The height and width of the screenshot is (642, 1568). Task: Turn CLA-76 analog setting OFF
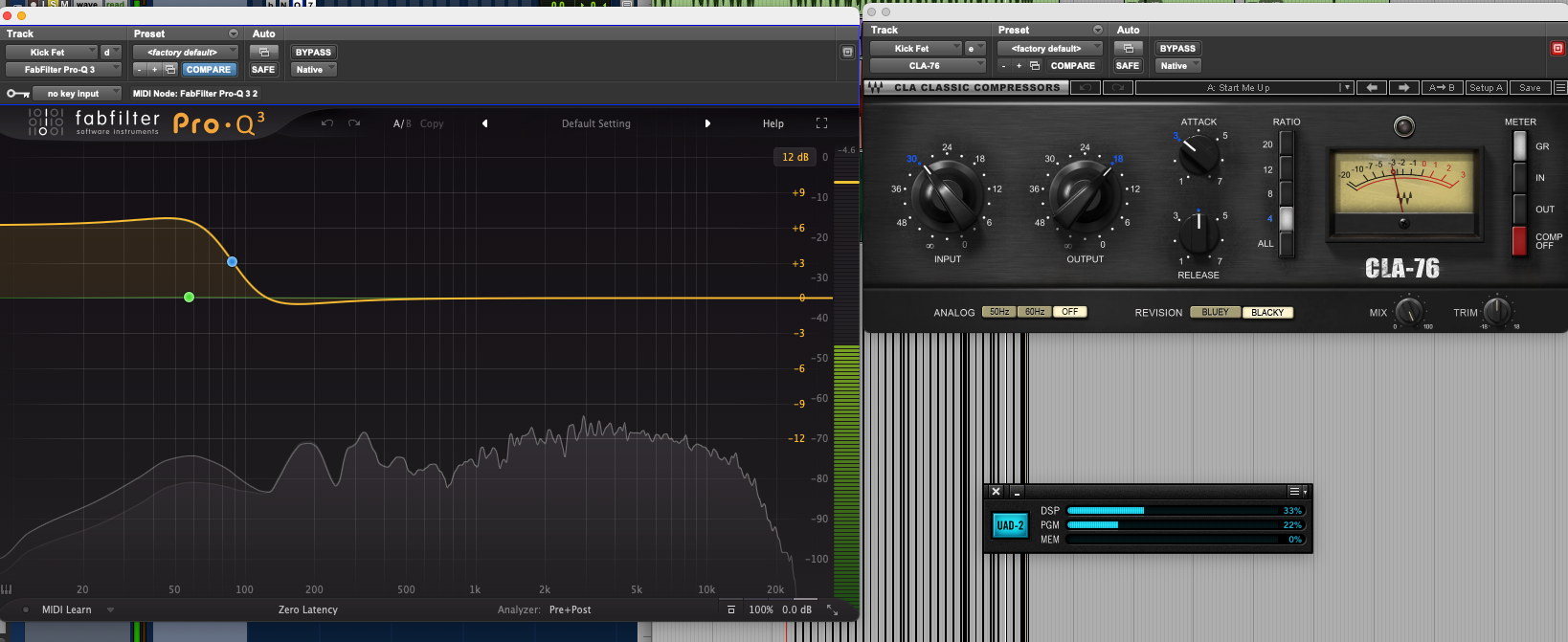[1070, 312]
